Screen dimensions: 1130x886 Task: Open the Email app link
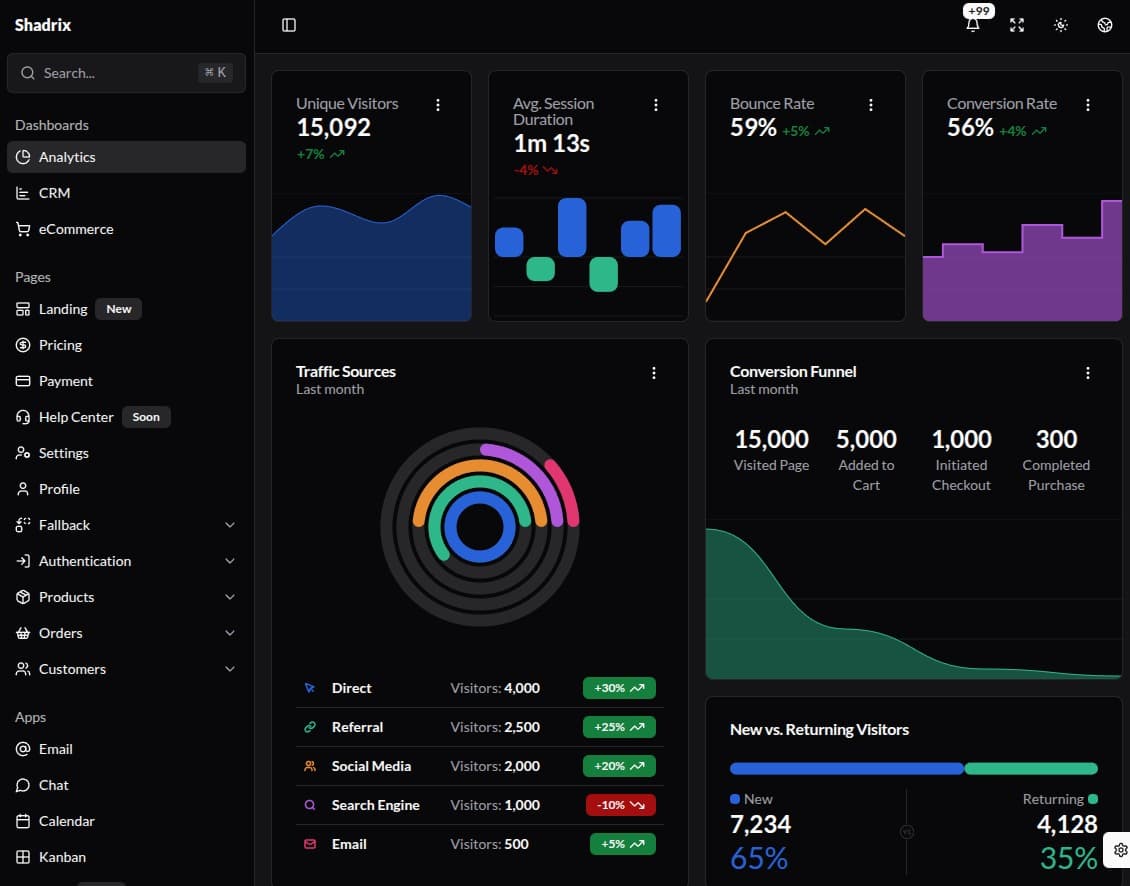tap(126, 749)
